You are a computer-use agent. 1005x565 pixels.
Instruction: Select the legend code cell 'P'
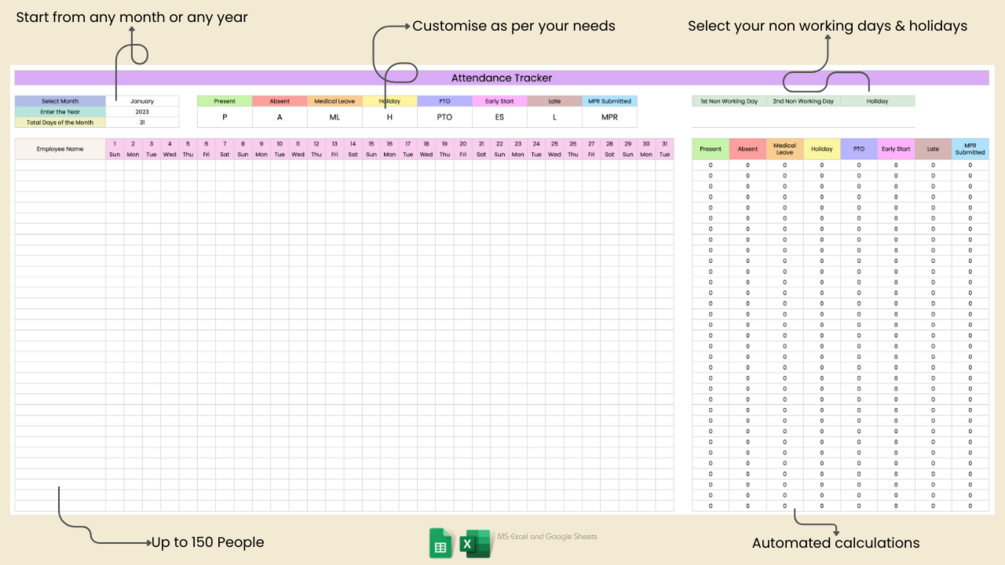coord(224,117)
